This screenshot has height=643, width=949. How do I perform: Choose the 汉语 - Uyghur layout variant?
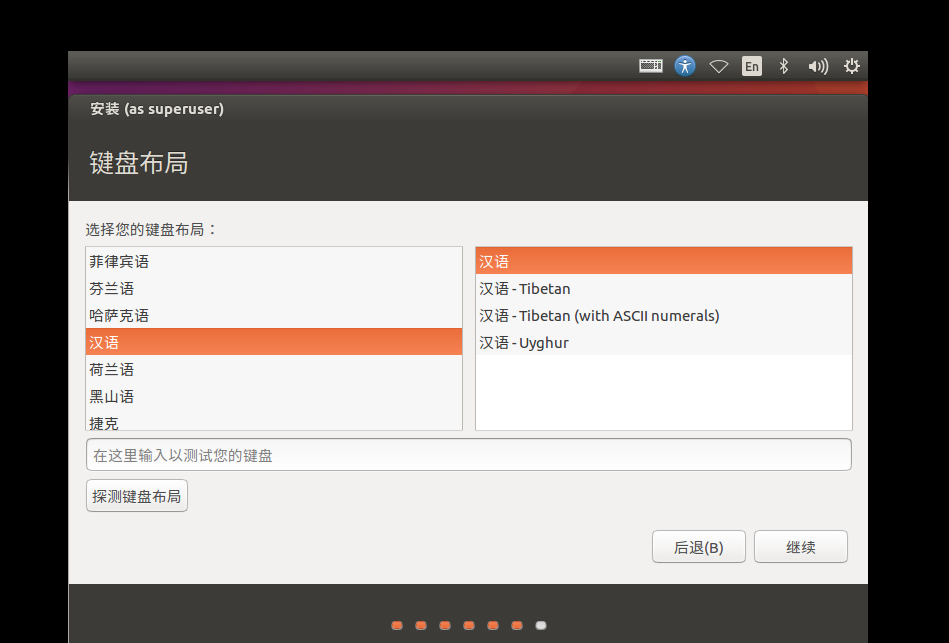click(x=664, y=342)
